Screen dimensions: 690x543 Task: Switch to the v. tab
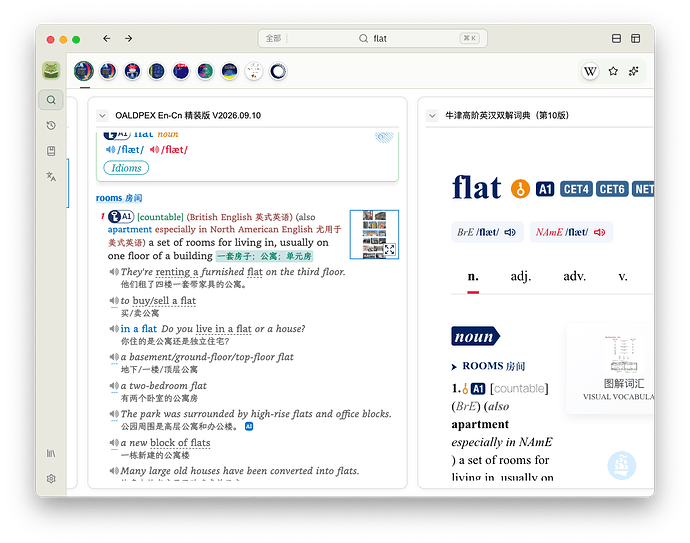pos(623,276)
